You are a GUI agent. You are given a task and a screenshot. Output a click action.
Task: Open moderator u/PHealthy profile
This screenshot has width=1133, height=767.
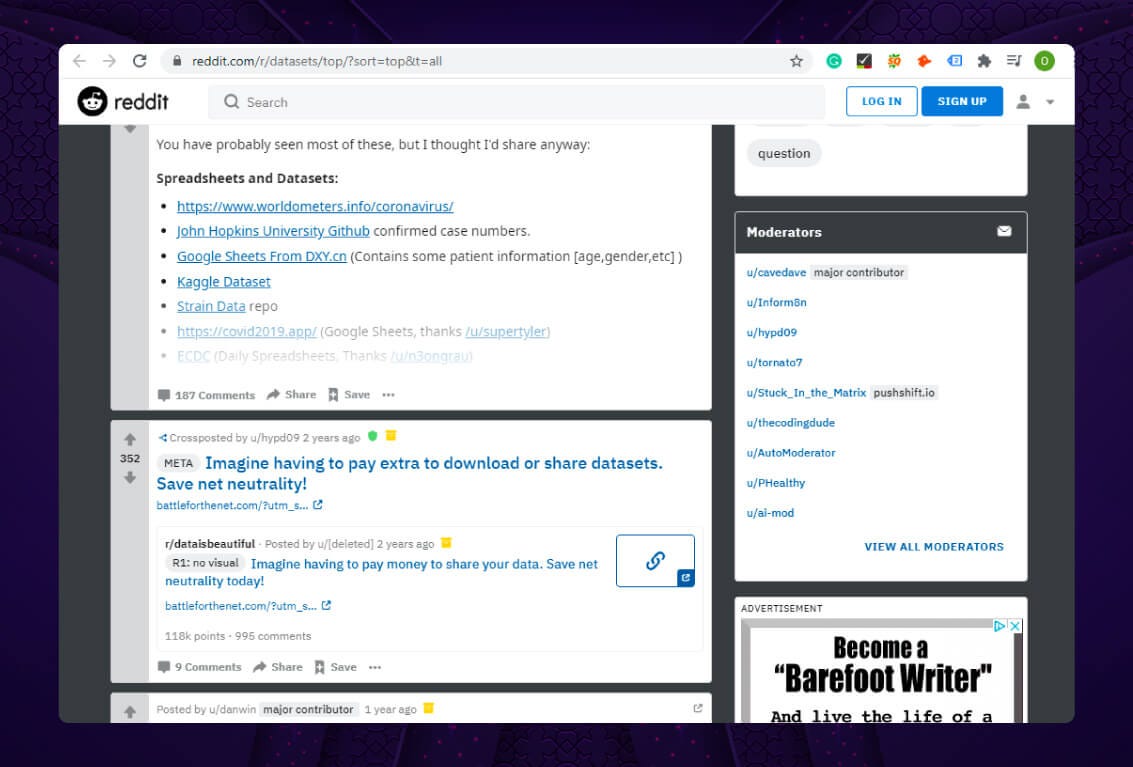pyautogui.click(x=775, y=483)
